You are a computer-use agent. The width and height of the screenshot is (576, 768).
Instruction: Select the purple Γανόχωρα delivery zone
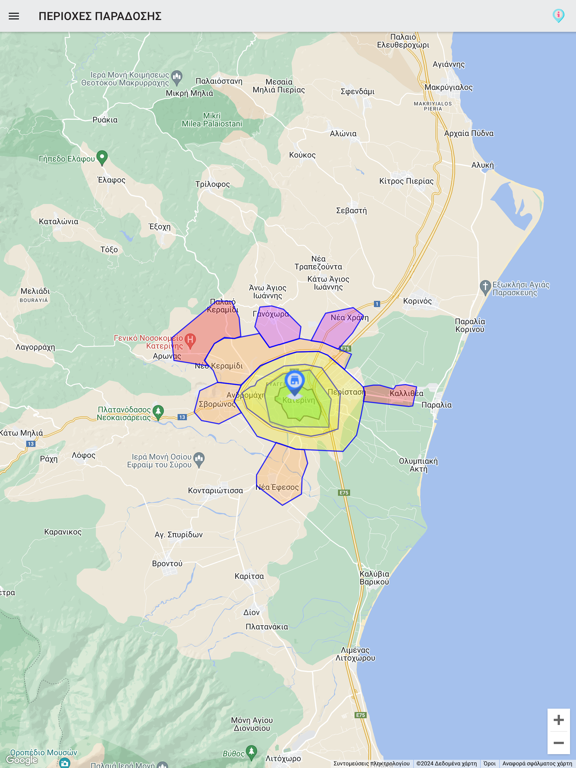click(277, 328)
